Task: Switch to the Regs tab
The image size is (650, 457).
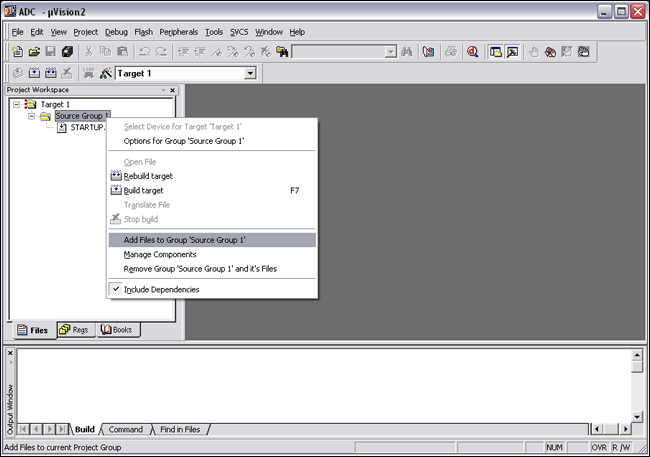Action: (74, 329)
